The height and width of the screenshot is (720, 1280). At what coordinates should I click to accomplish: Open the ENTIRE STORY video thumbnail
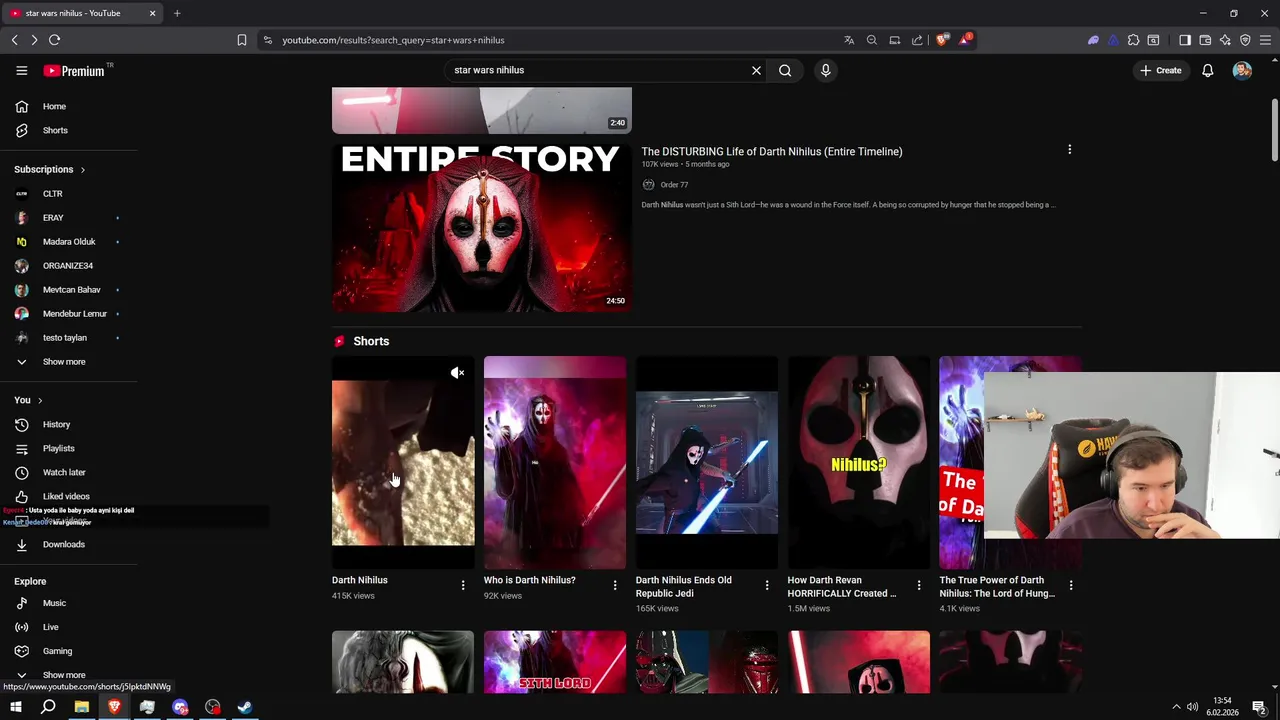tap(481, 227)
